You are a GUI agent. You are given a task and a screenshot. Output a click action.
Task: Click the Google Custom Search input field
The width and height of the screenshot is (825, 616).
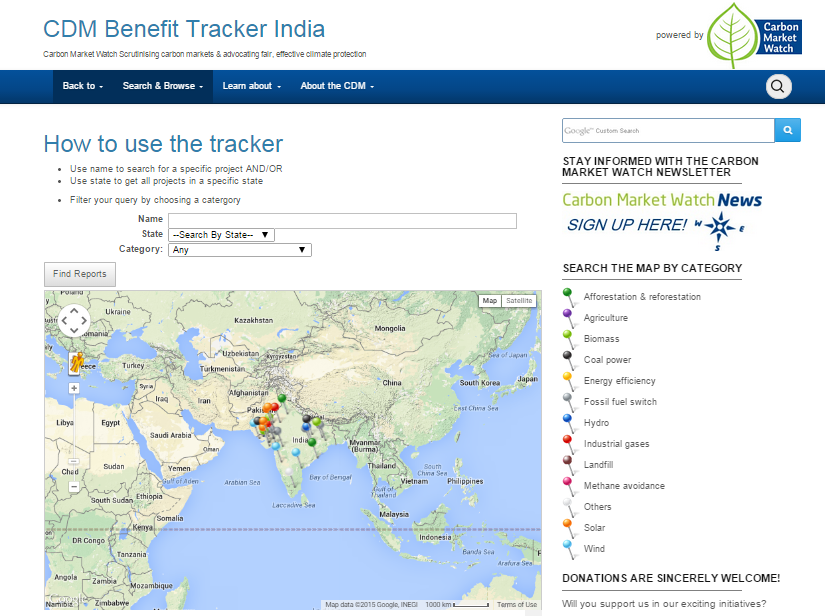668,130
